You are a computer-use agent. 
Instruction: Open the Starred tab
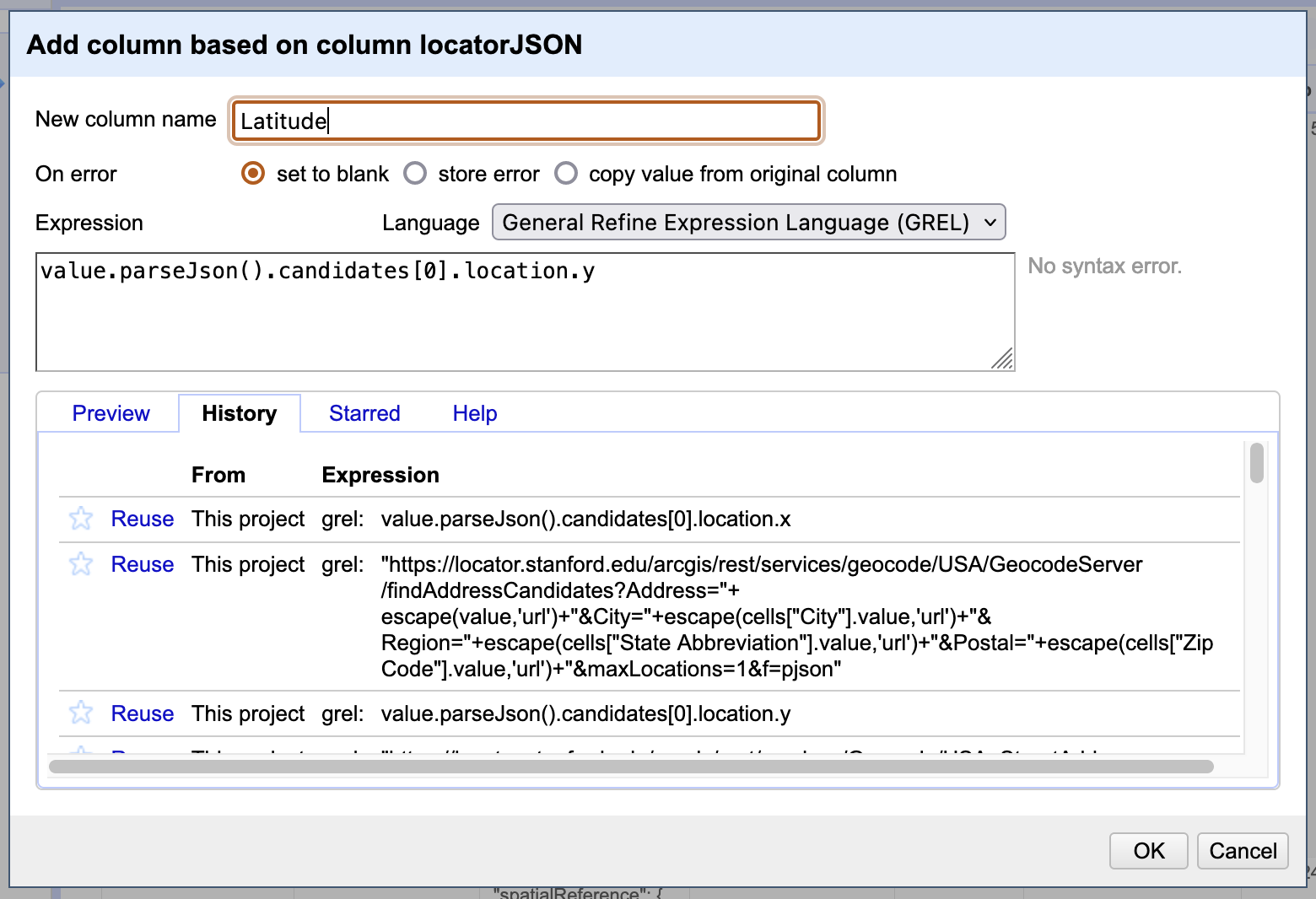point(364,413)
